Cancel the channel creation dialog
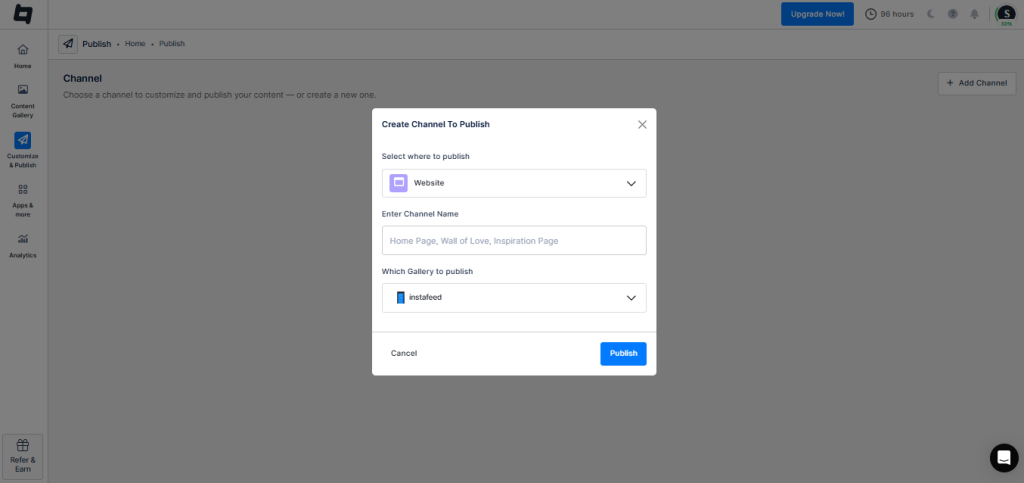This screenshot has width=1024, height=483. (x=404, y=353)
